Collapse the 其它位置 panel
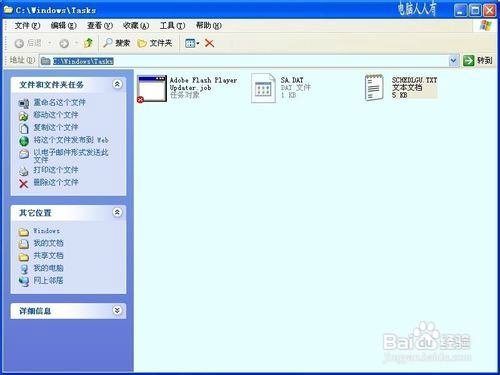500x375 pixels. [117, 212]
